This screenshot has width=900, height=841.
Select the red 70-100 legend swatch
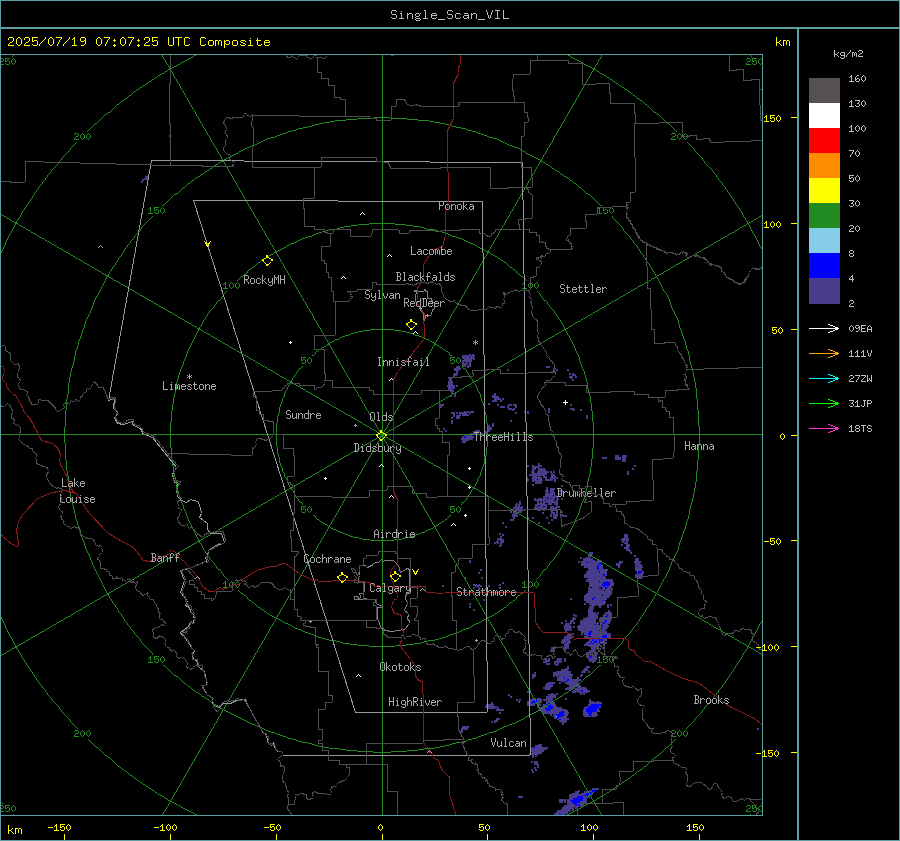coord(824,141)
